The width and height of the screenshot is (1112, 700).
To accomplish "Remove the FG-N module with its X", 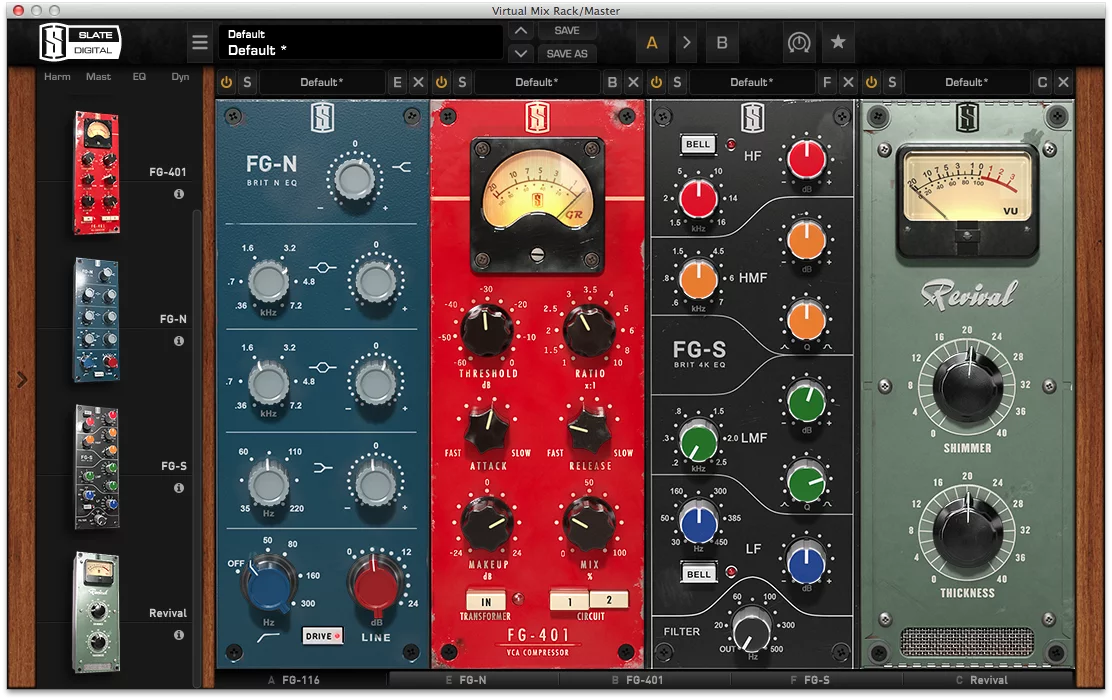I will tap(418, 82).
